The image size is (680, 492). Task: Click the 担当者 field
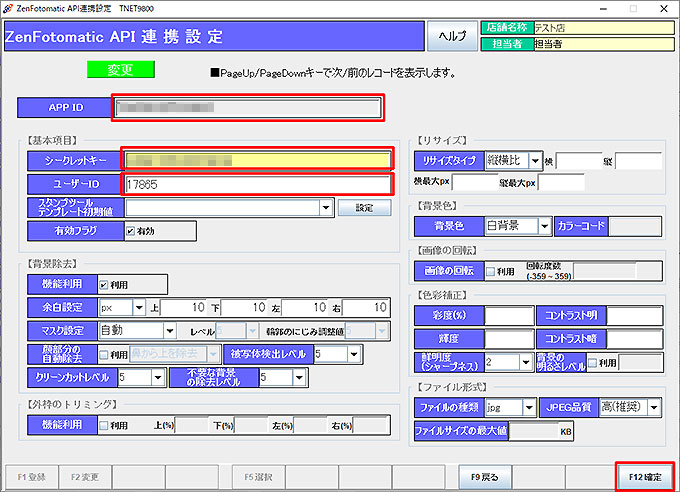click(604, 44)
